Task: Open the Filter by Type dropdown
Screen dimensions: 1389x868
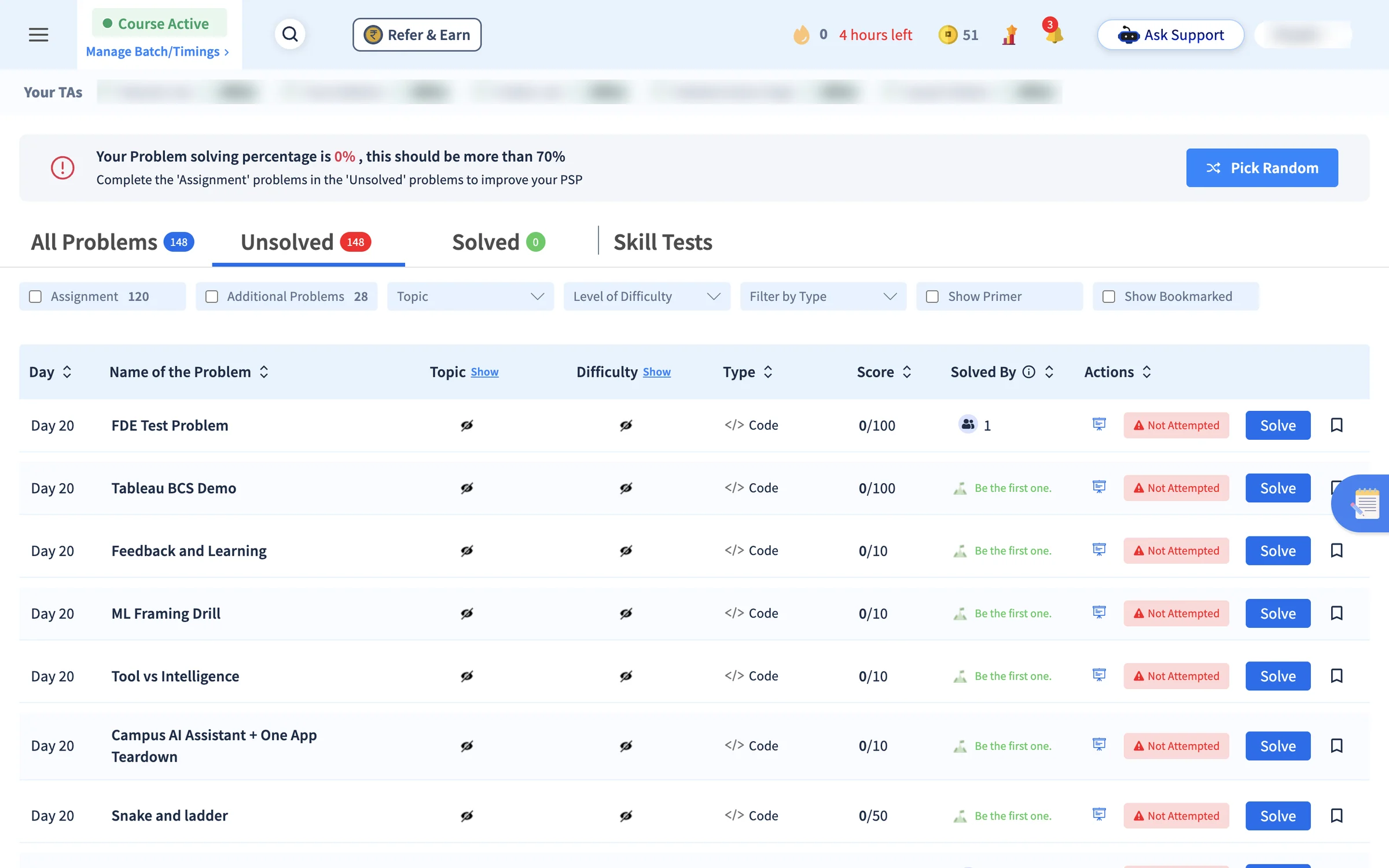Action: (823, 296)
